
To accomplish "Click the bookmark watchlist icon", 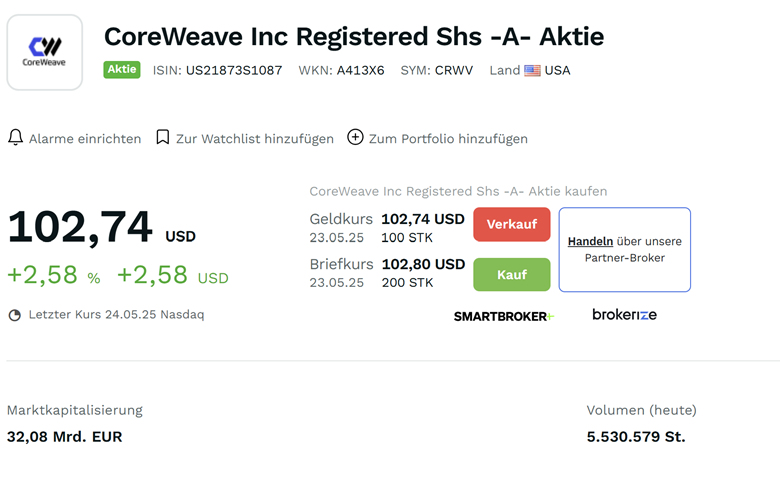I will (163, 138).
